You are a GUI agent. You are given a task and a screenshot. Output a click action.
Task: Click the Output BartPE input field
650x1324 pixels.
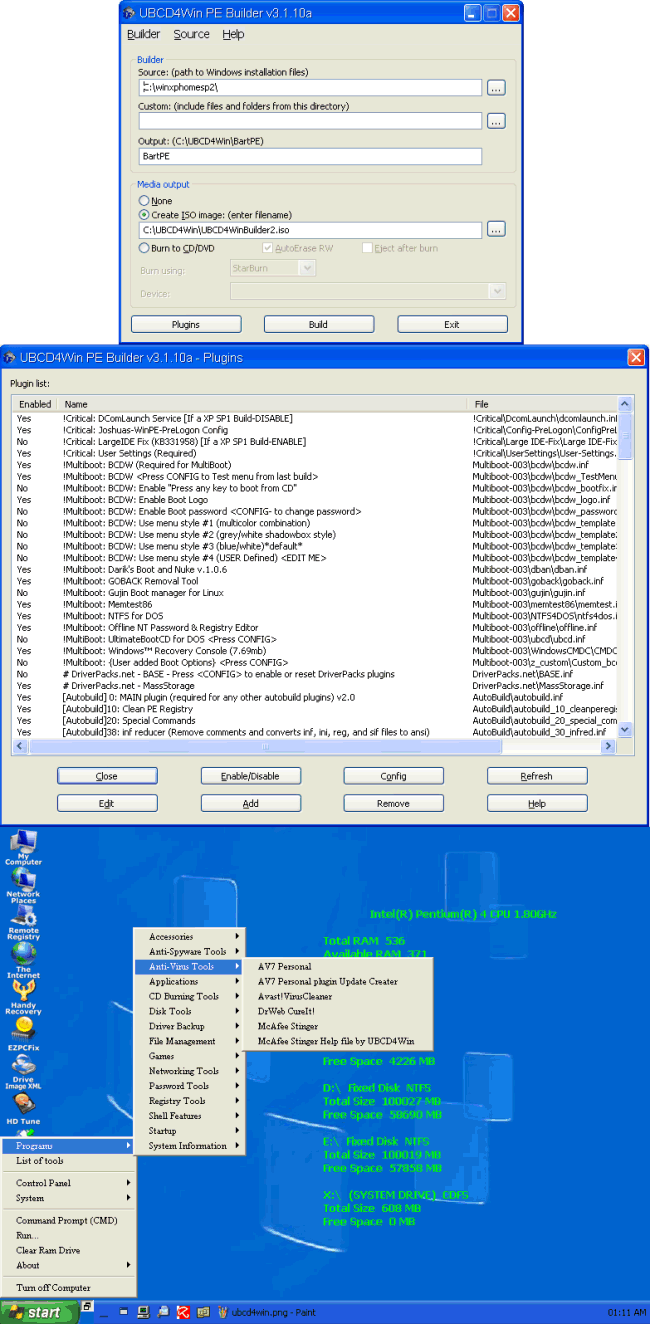click(x=310, y=156)
